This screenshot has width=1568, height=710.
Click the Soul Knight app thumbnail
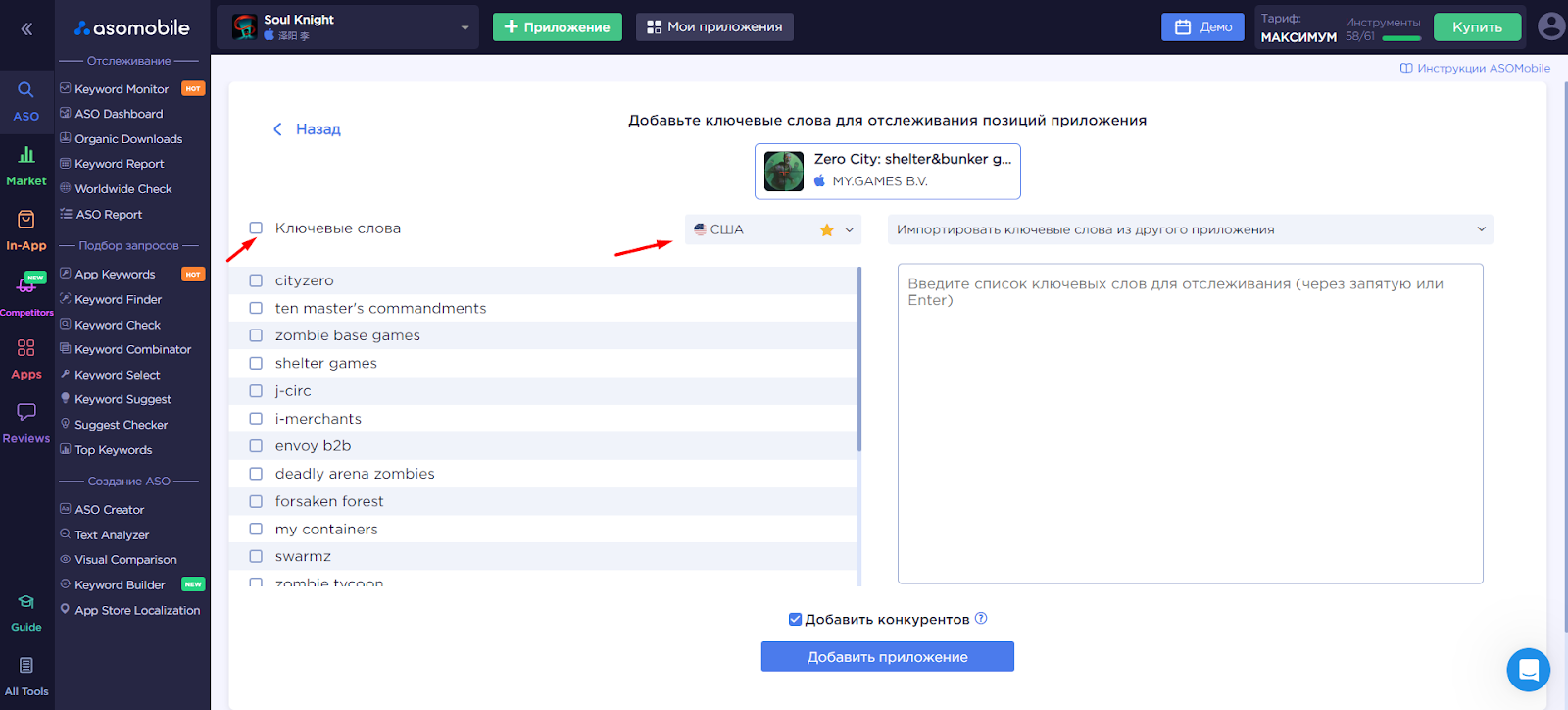pyautogui.click(x=244, y=26)
